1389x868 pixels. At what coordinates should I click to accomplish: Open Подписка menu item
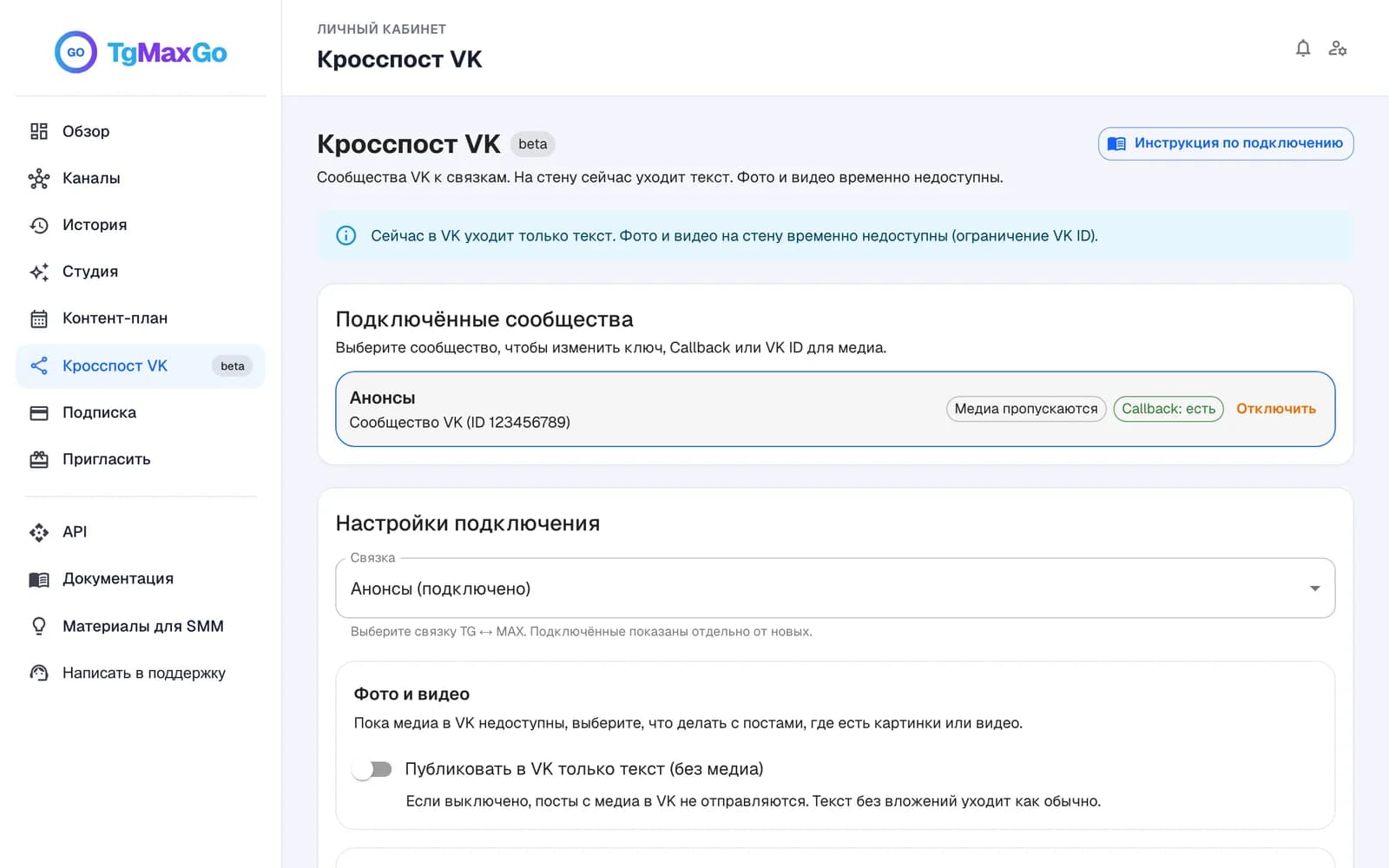141,412
